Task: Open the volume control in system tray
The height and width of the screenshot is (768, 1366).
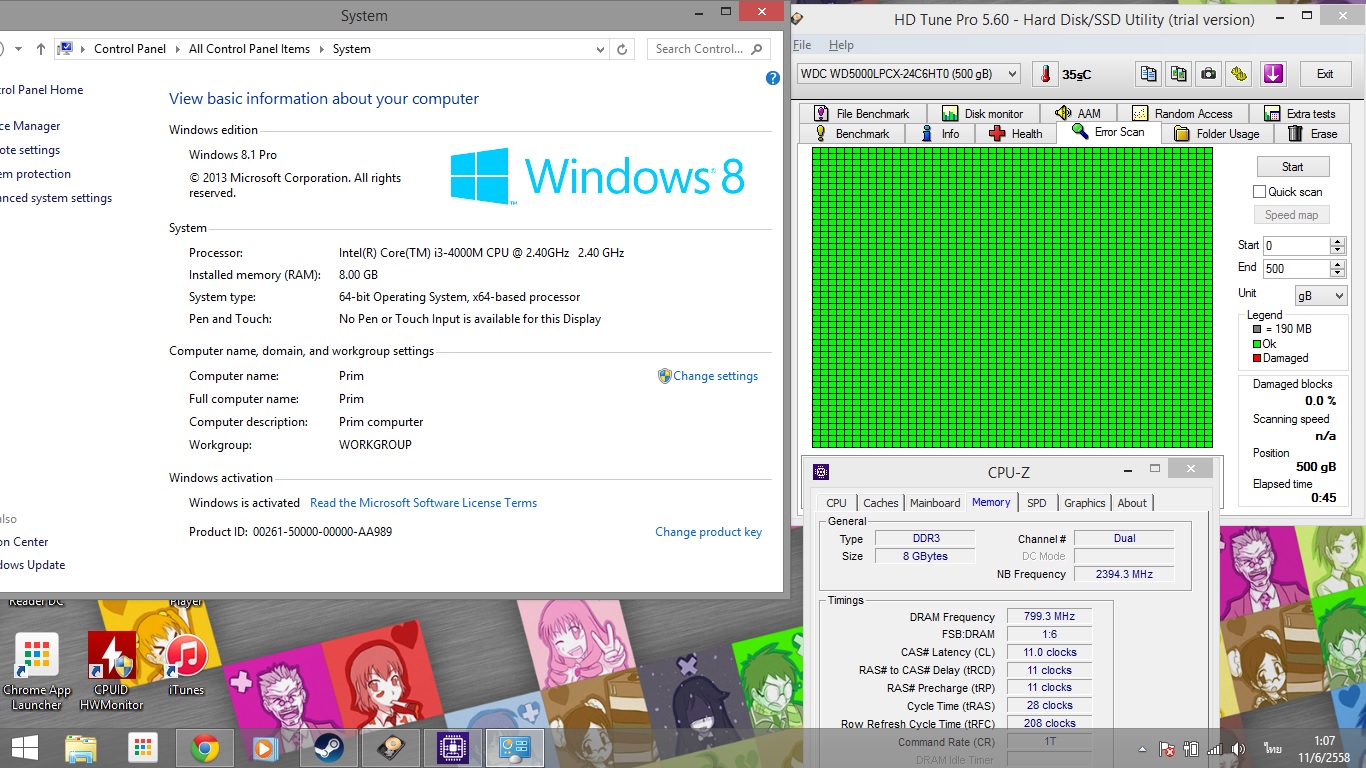Action: (1239, 749)
